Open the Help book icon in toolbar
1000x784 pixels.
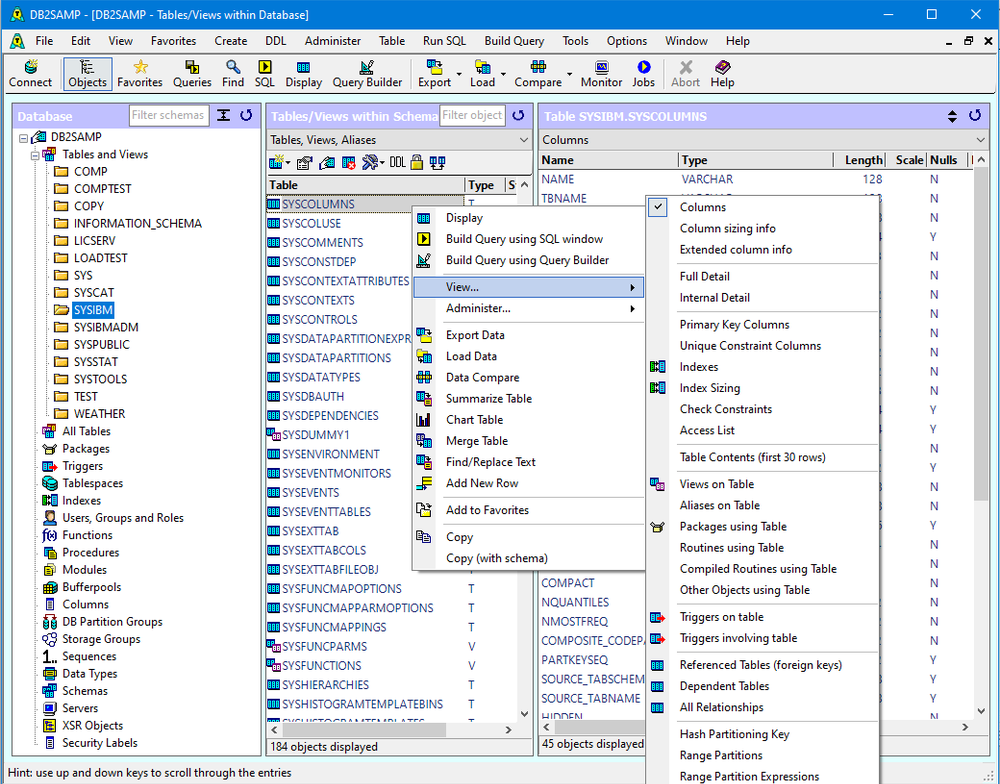coord(723,73)
